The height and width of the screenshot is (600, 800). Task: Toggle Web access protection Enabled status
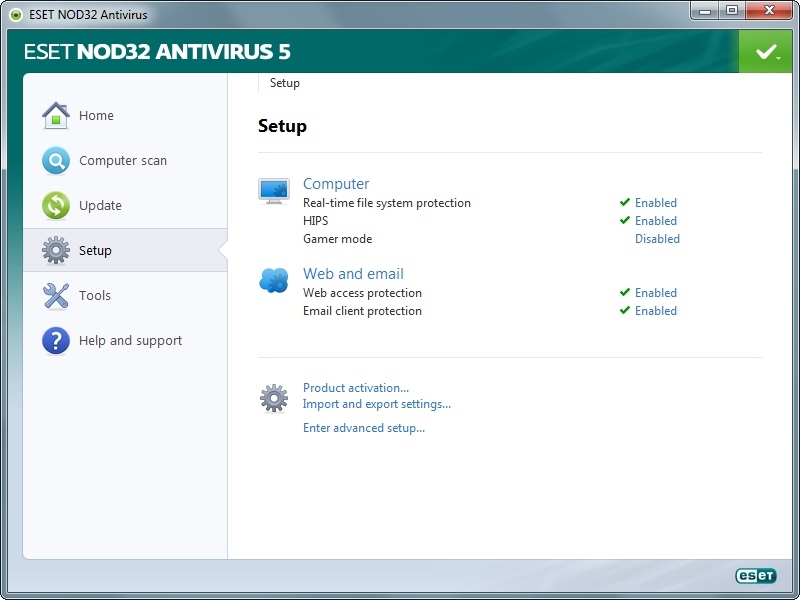(656, 293)
